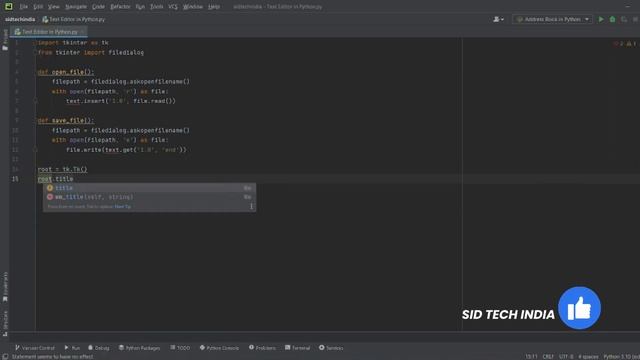Click the yellow warning count indicator
The image size is (640, 360).
(631, 43)
